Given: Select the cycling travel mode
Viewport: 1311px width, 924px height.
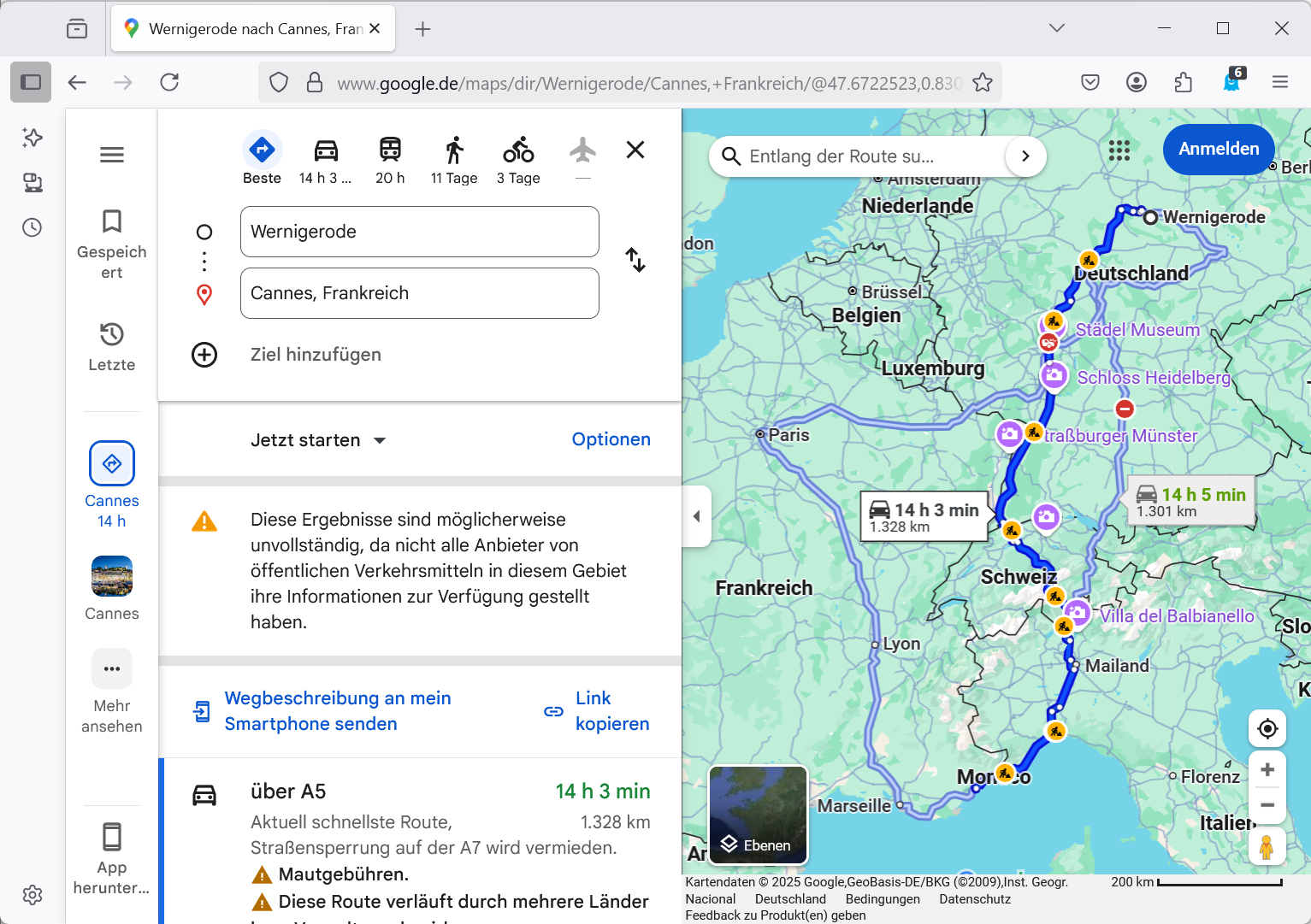Looking at the screenshot, I should point(518,150).
